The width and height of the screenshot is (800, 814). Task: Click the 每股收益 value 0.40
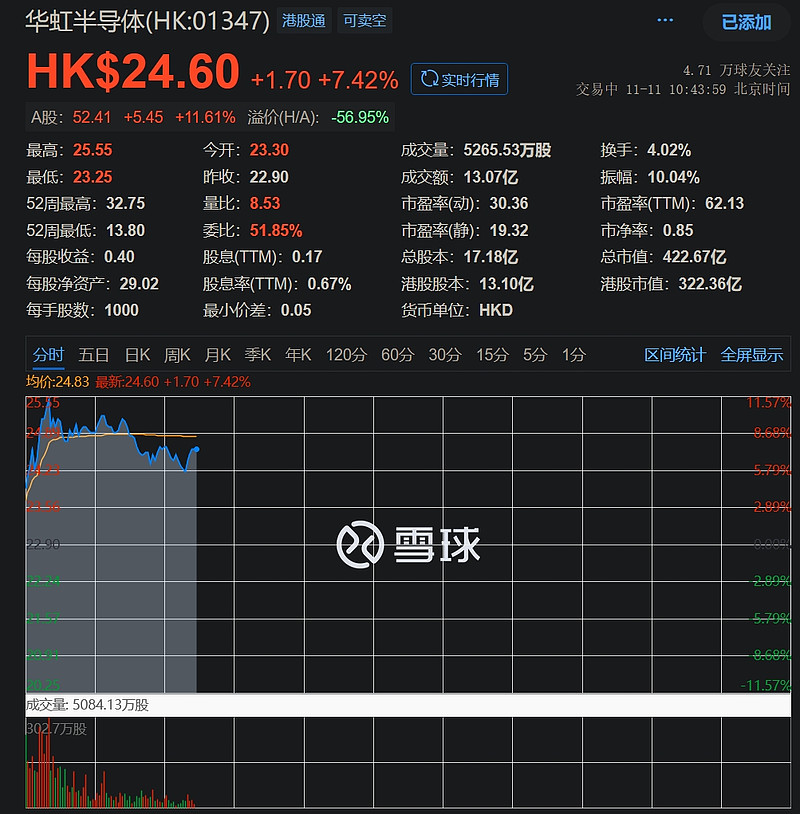click(x=119, y=257)
